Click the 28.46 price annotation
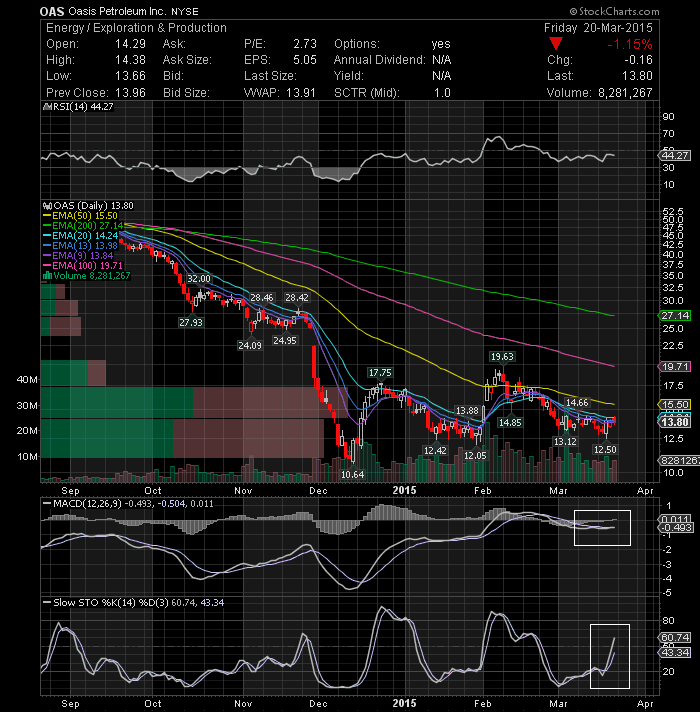The width and height of the screenshot is (700, 712). 261,297
